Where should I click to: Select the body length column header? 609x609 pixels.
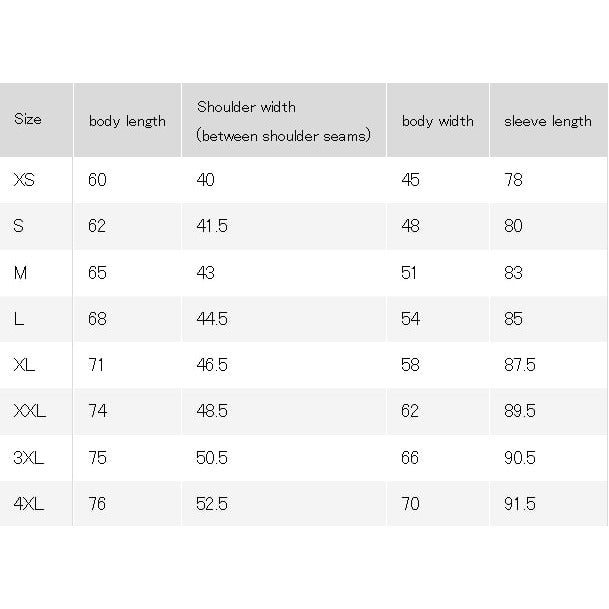point(127,122)
